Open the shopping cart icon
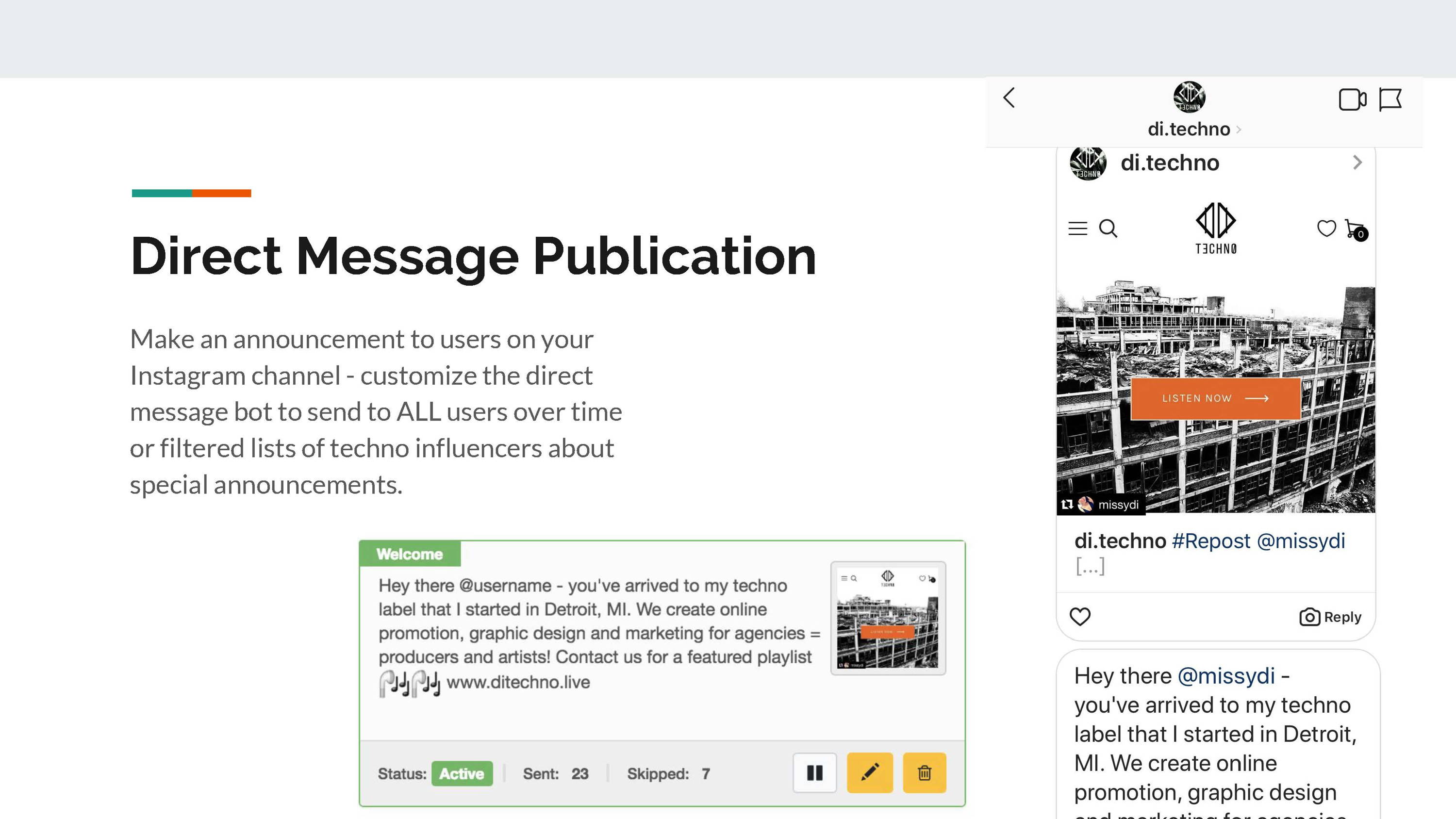The height and width of the screenshot is (819, 1456). coord(1356,229)
